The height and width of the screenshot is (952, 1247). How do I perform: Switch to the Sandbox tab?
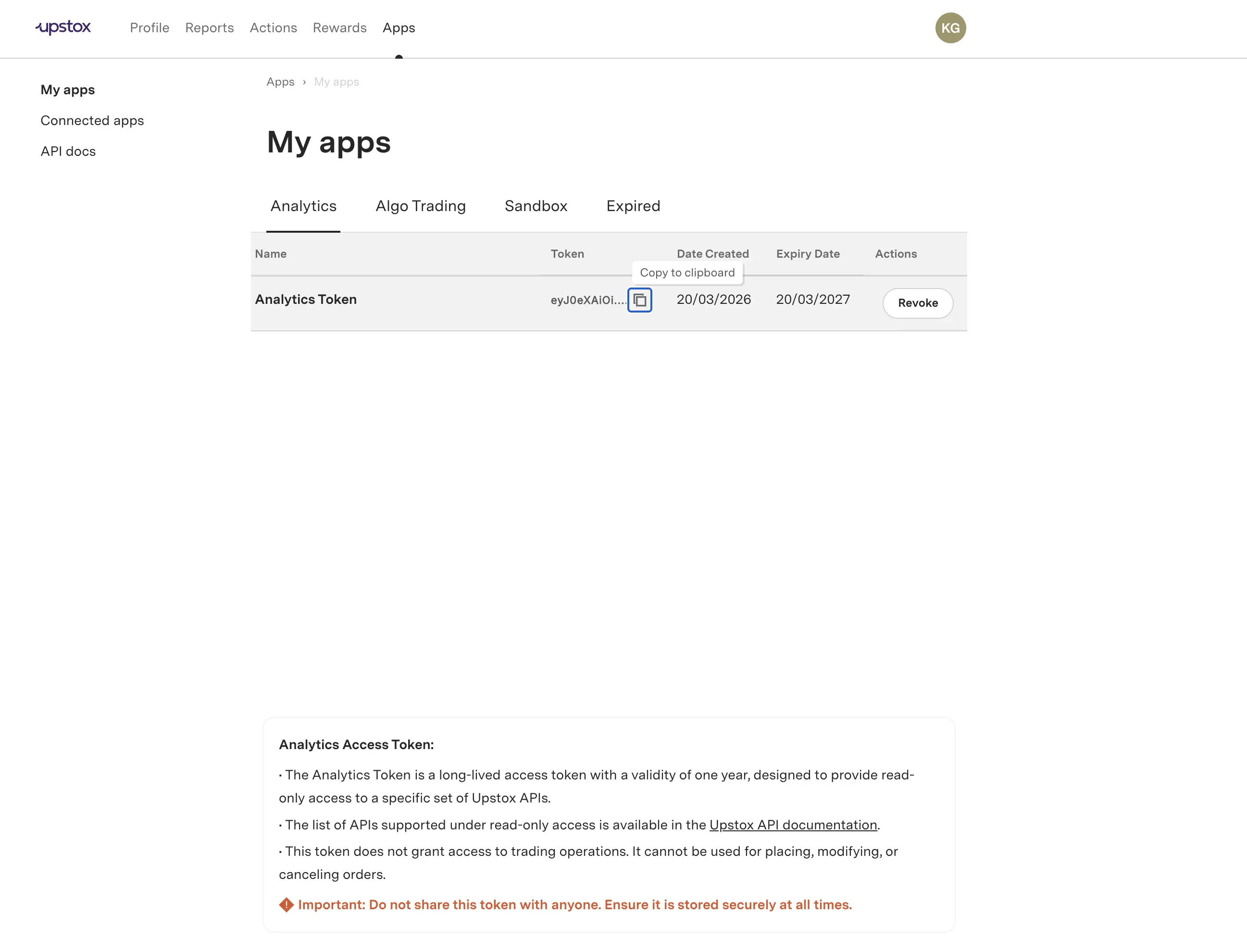(536, 206)
